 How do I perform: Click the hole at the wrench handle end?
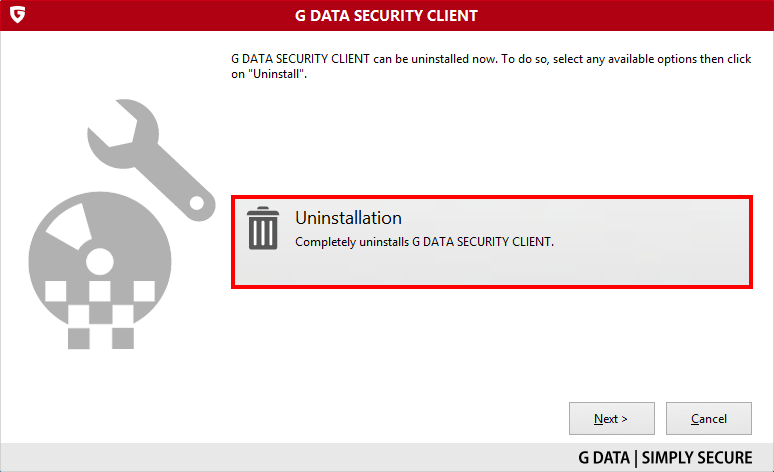197,202
